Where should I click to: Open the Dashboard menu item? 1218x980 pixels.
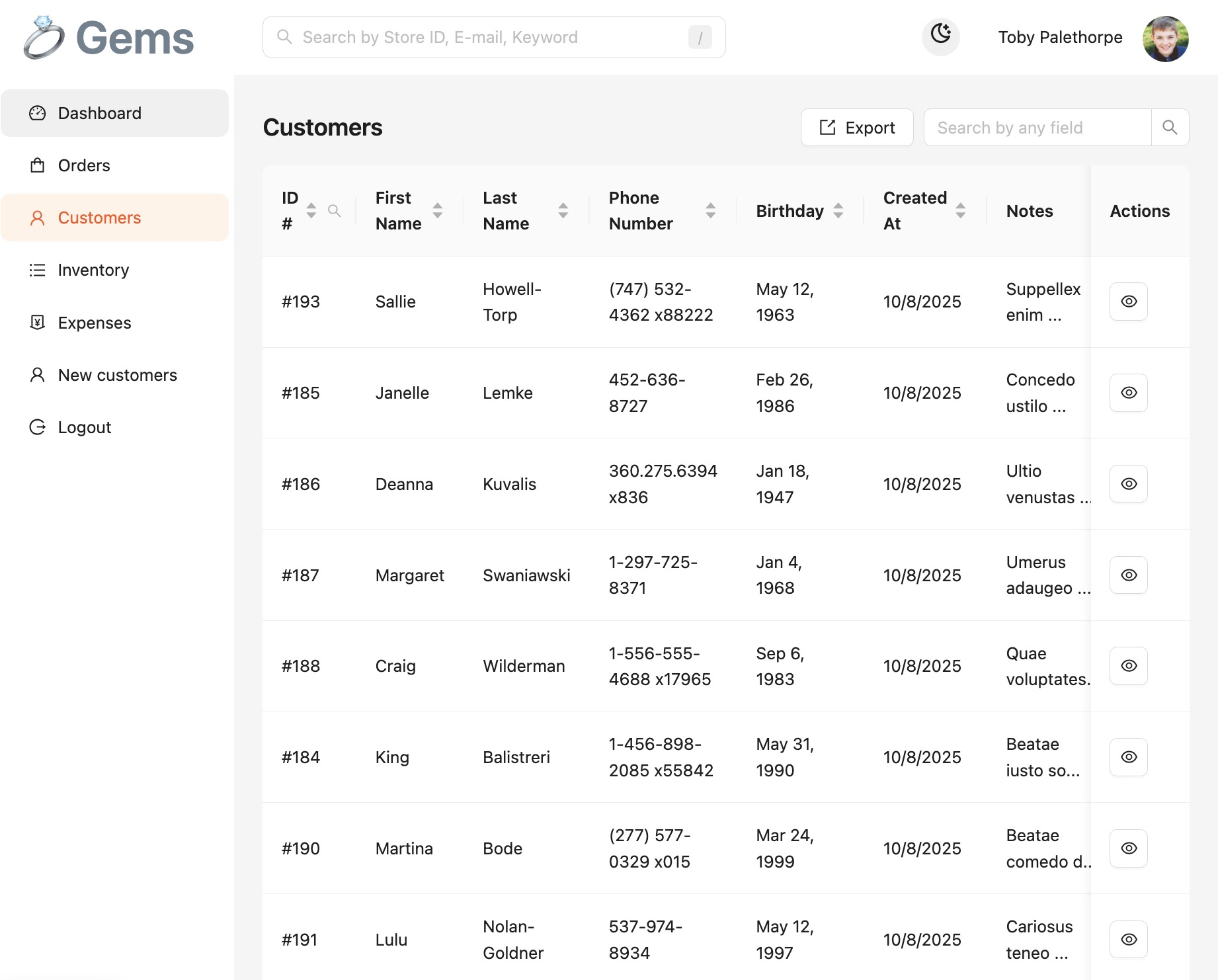(x=99, y=113)
